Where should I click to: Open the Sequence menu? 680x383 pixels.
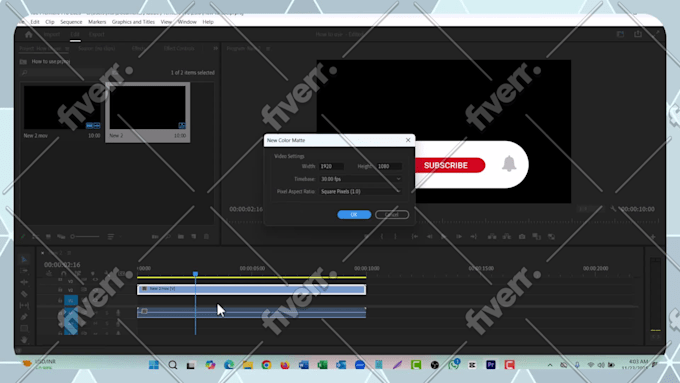point(71,22)
